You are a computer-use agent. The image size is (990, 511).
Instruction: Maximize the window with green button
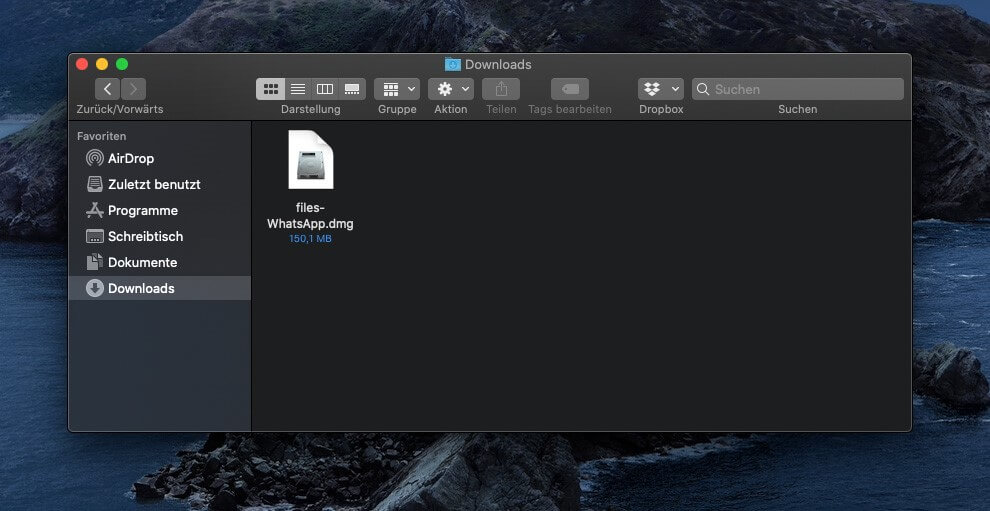click(x=122, y=64)
